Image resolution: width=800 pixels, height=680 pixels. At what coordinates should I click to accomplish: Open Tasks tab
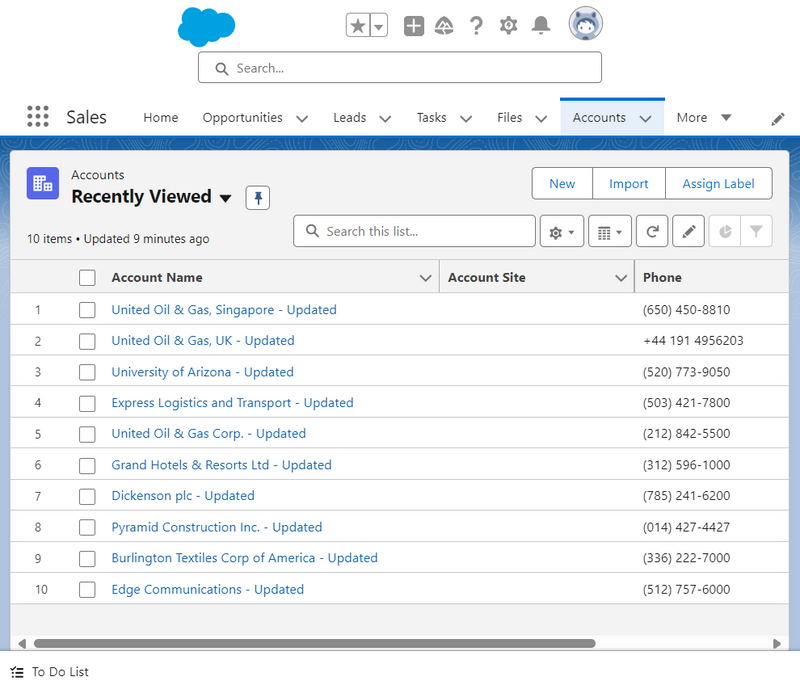(431, 118)
